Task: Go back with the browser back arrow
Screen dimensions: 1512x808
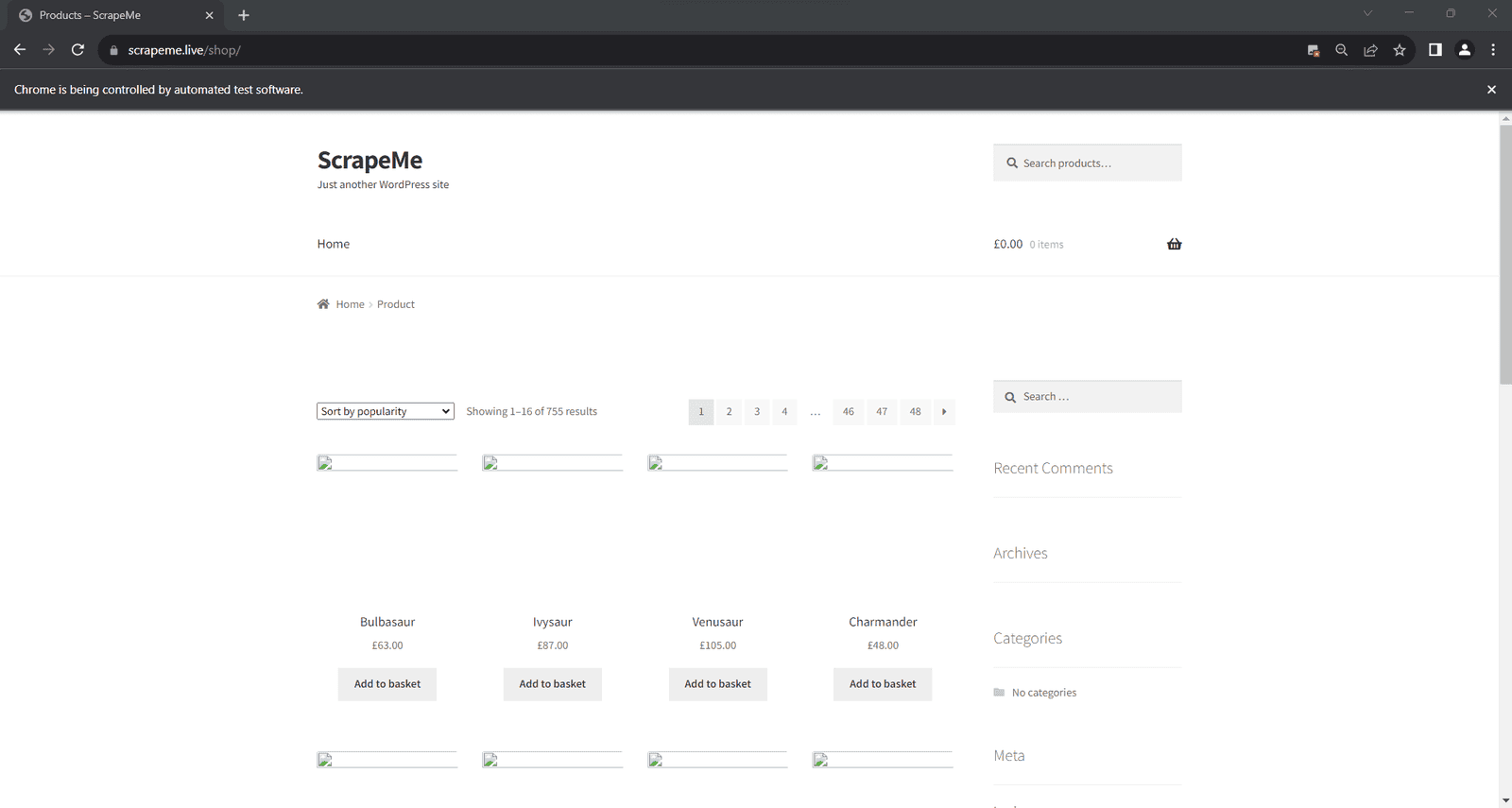Action: tap(20, 50)
